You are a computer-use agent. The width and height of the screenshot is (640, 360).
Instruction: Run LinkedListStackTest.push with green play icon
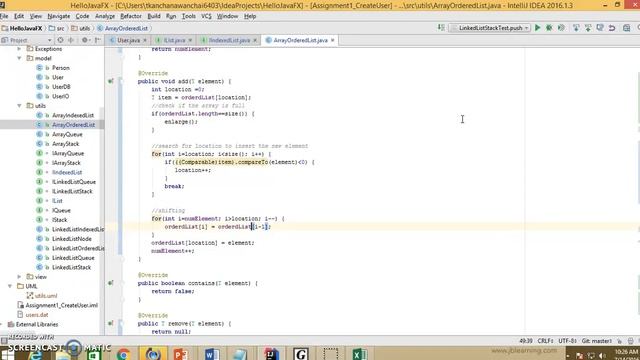pos(538,28)
